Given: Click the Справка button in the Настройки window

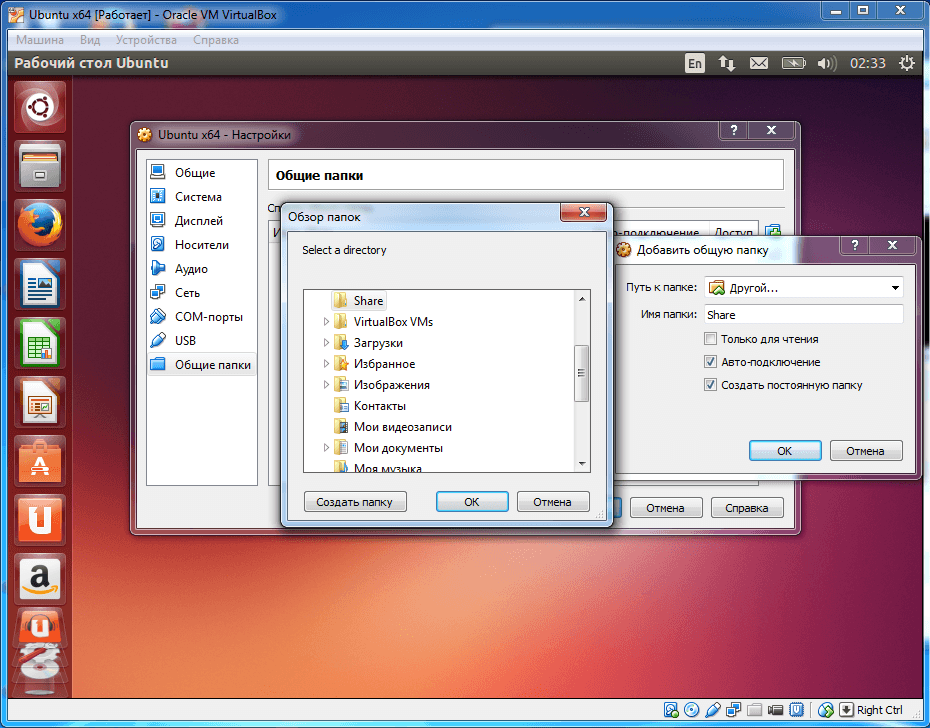Looking at the screenshot, I should (747, 508).
